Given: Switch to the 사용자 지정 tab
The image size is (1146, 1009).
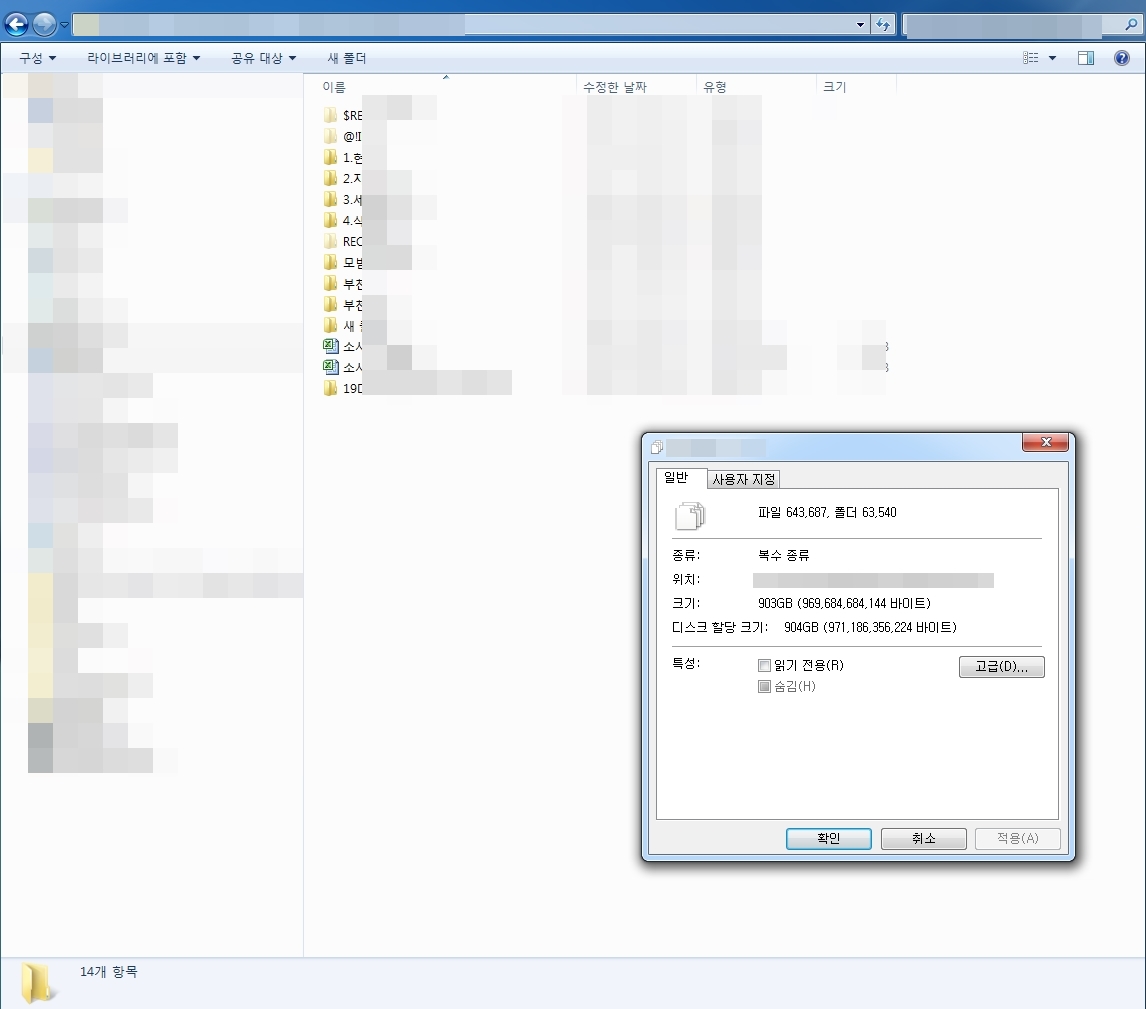Looking at the screenshot, I should [743, 479].
